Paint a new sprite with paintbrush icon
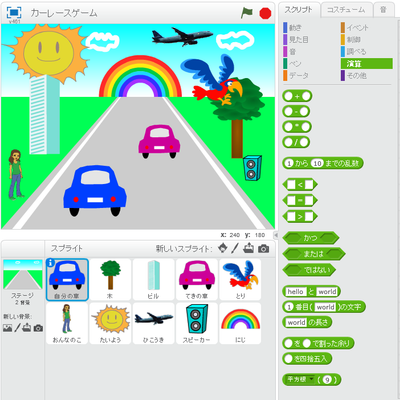Viewport: 400px width, 400px height. [x=235, y=248]
